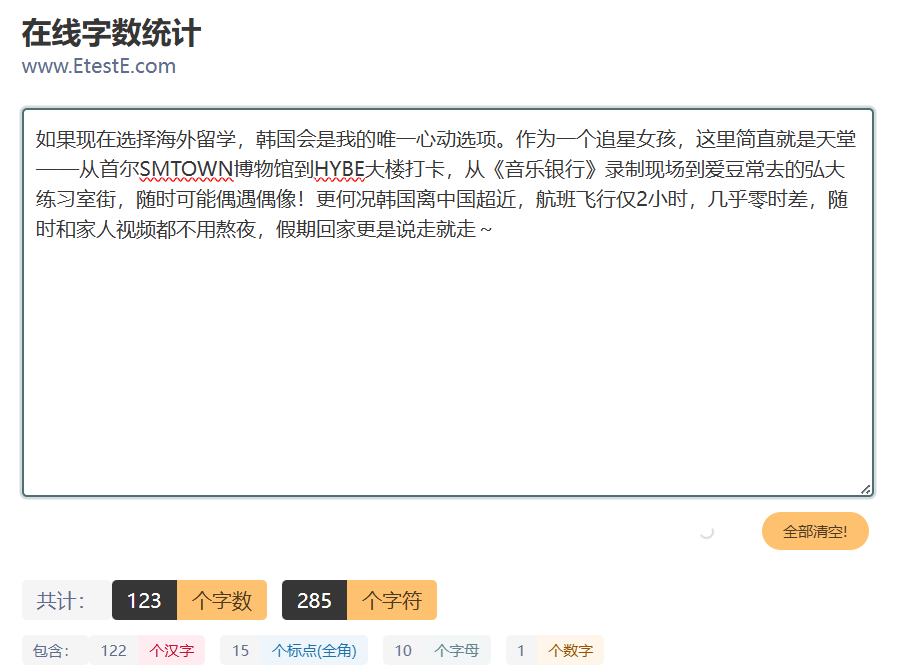Image resolution: width=898 pixels, height=669 pixels.
Task: Click the 个标点(全角) label
Action: click(x=314, y=650)
